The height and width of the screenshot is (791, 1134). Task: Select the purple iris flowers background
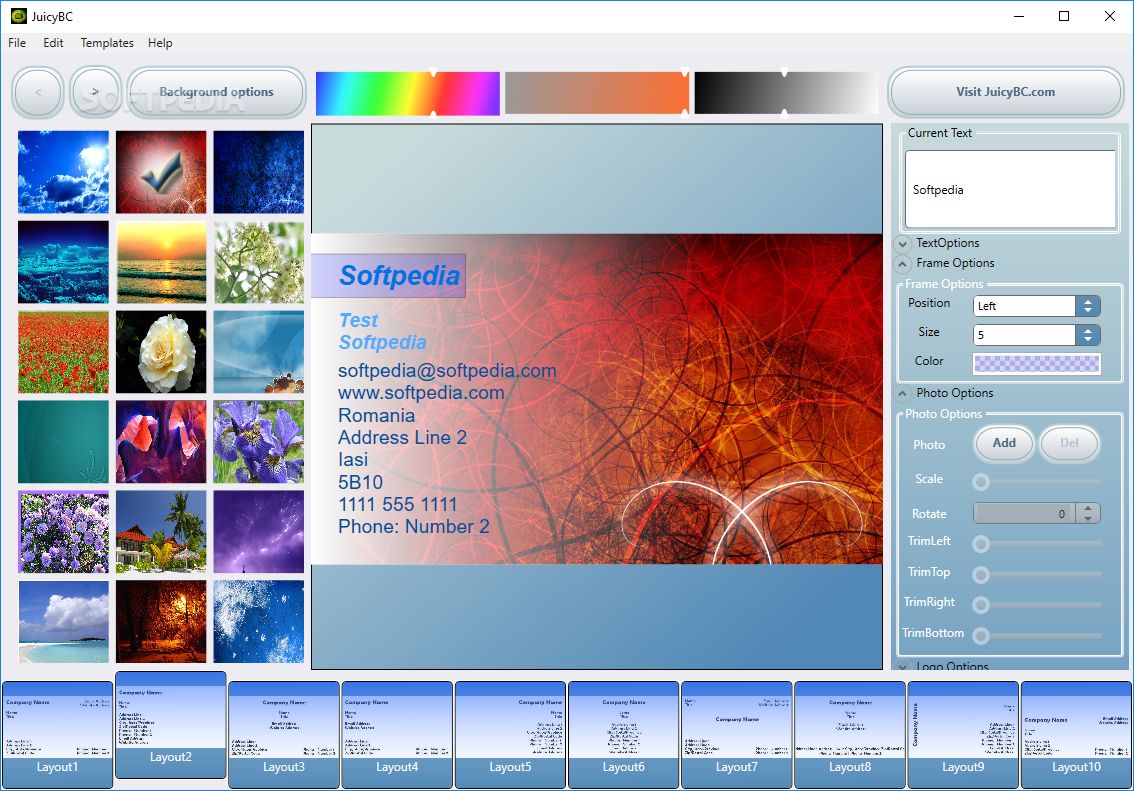pos(259,442)
